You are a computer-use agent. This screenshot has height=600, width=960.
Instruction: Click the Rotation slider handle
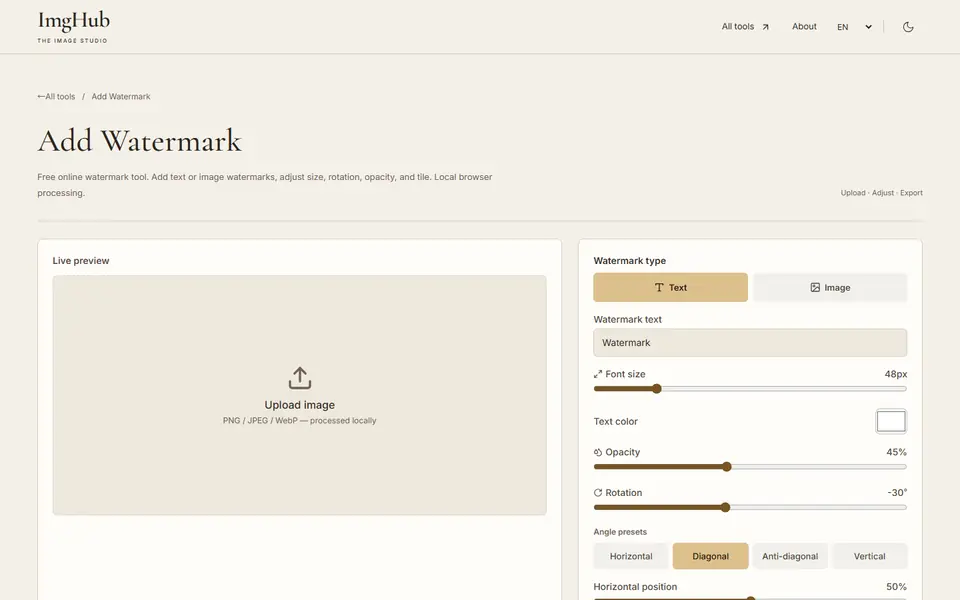726,507
